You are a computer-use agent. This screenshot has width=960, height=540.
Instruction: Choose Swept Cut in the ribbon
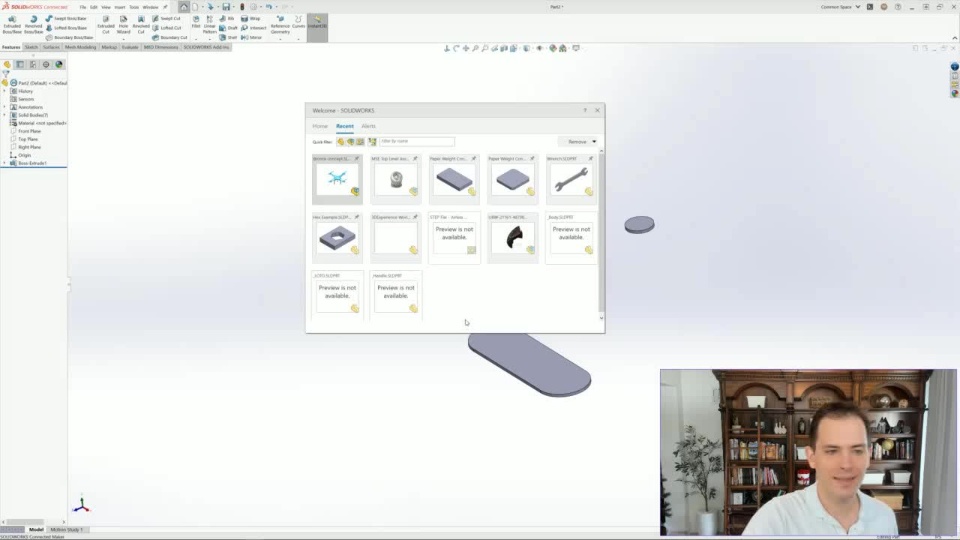(167, 18)
